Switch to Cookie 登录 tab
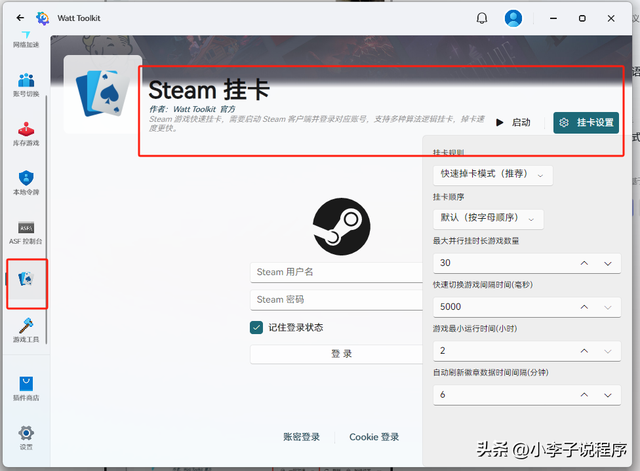The height and width of the screenshot is (471, 640). pos(374,437)
